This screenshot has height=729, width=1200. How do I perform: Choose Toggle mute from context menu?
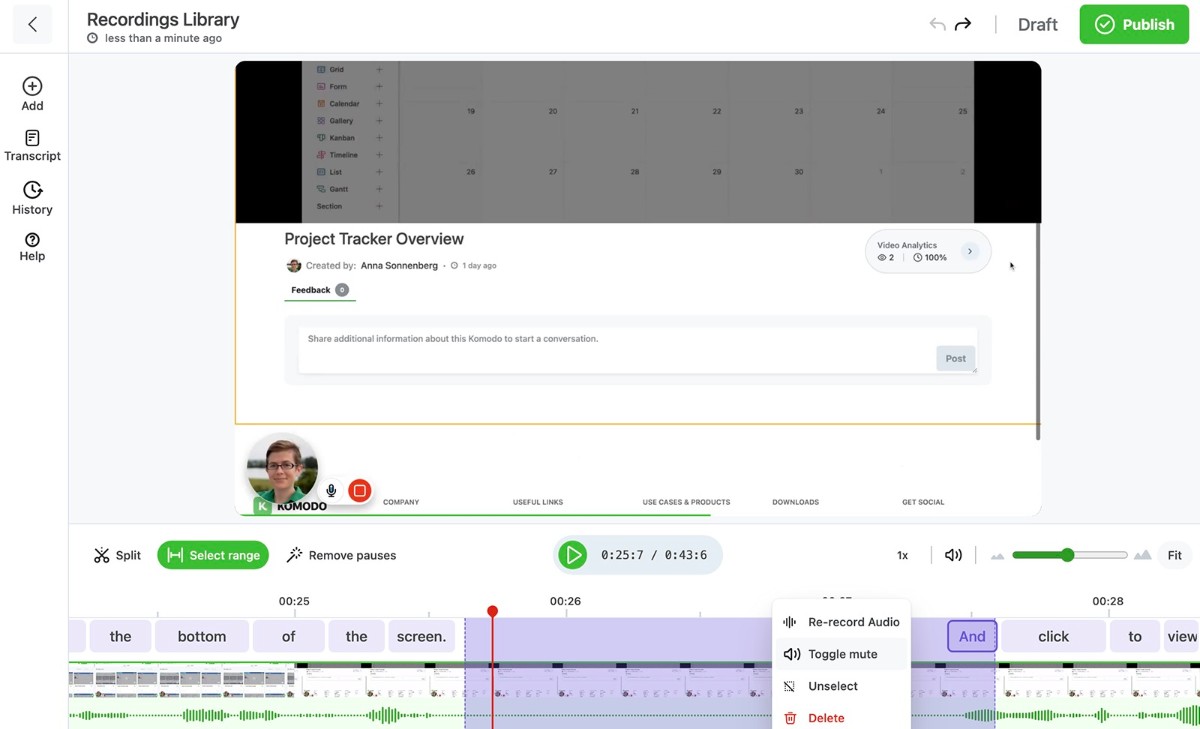pos(842,654)
